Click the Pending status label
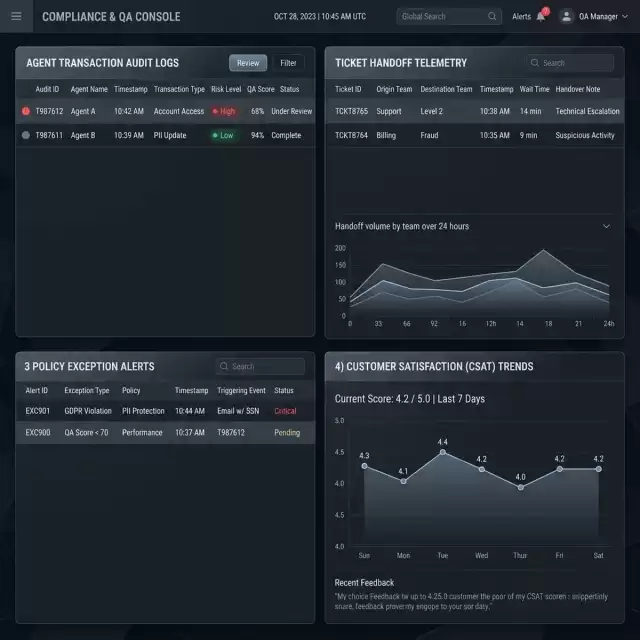The width and height of the screenshot is (640, 640). click(x=287, y=433)
